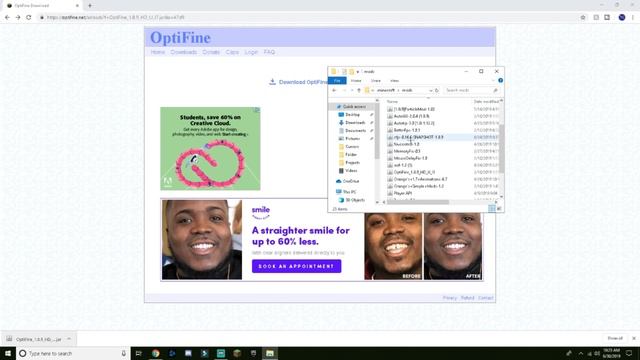Select the OptiFine_1.8.9_HD_U file

(x=414, y=172)
